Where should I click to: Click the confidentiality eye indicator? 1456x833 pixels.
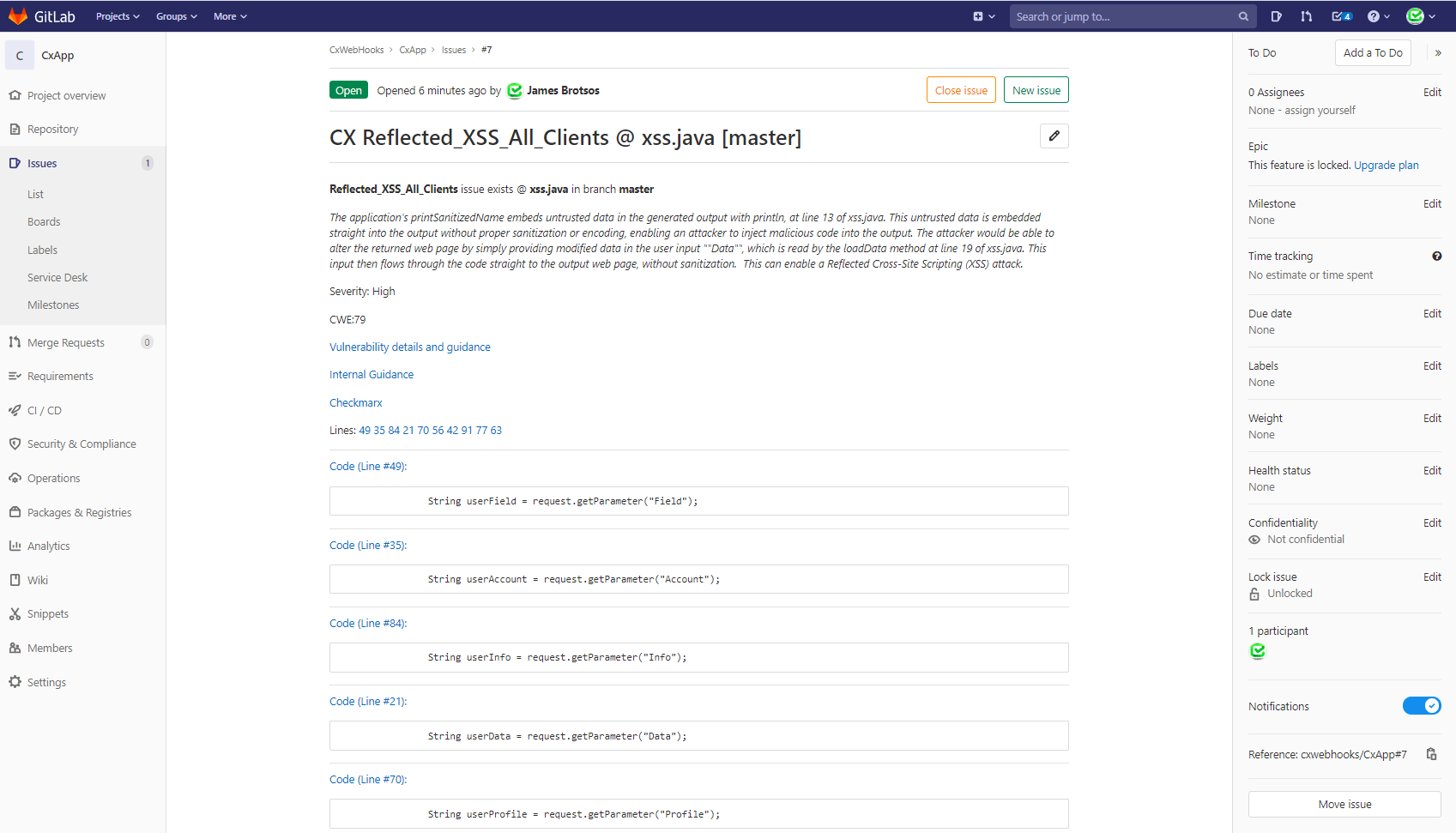1254,539
